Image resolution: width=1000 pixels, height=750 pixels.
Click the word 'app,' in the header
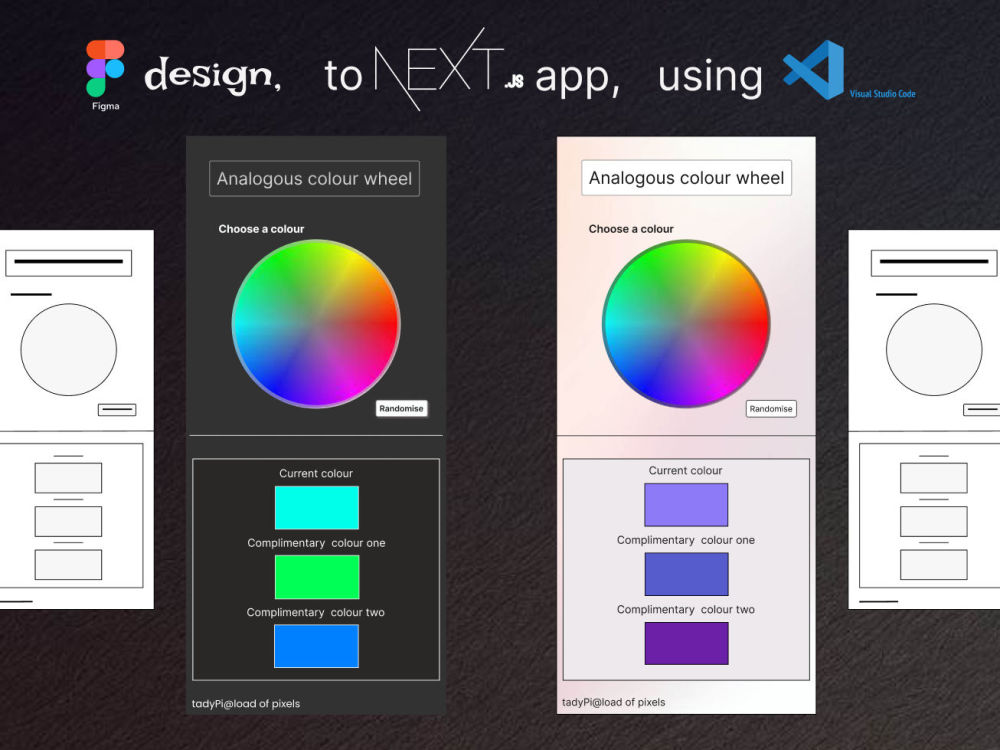point(577,80)
